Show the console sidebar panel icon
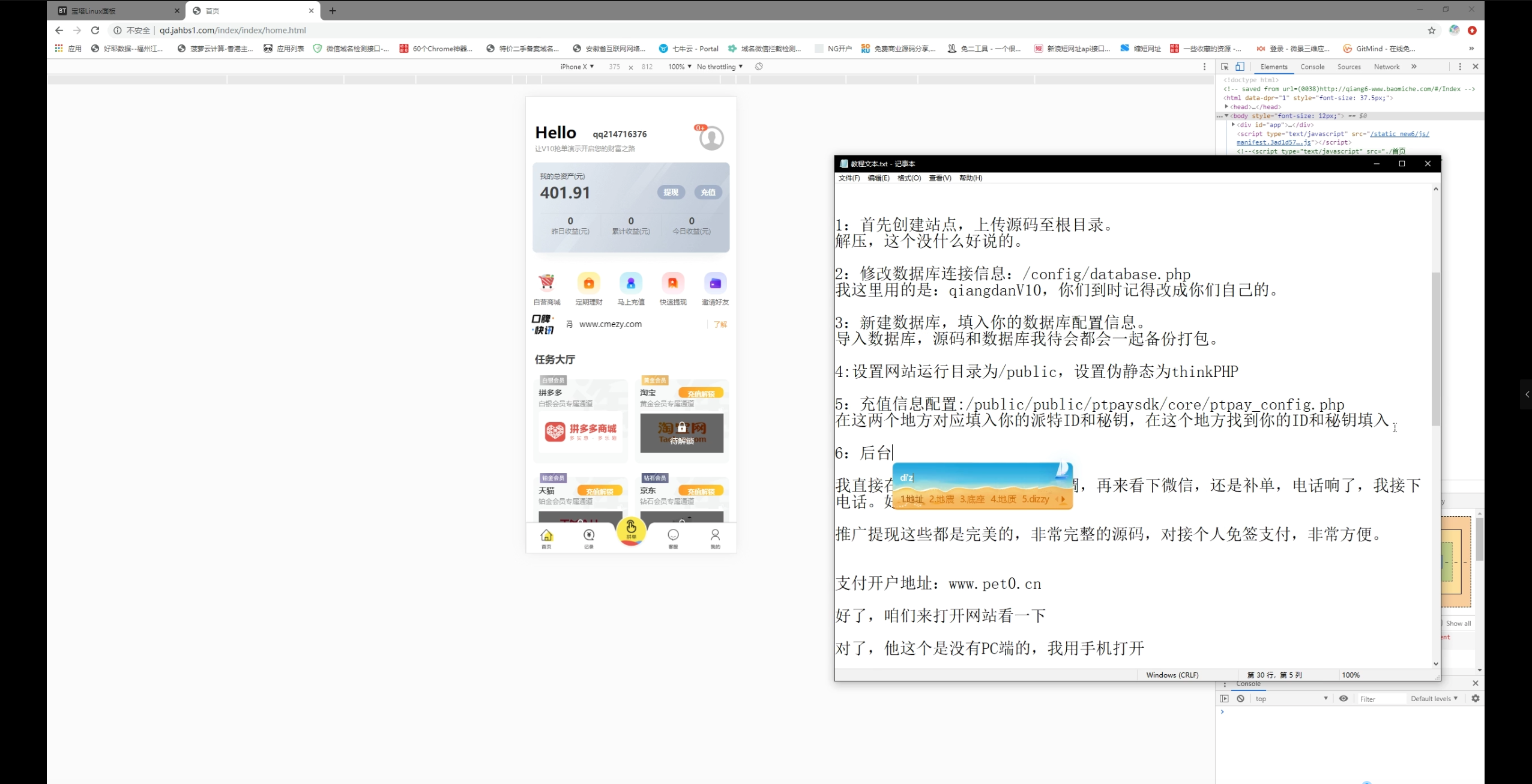Viewport: 1532px width, 784px height. [x=1224, y=699]
